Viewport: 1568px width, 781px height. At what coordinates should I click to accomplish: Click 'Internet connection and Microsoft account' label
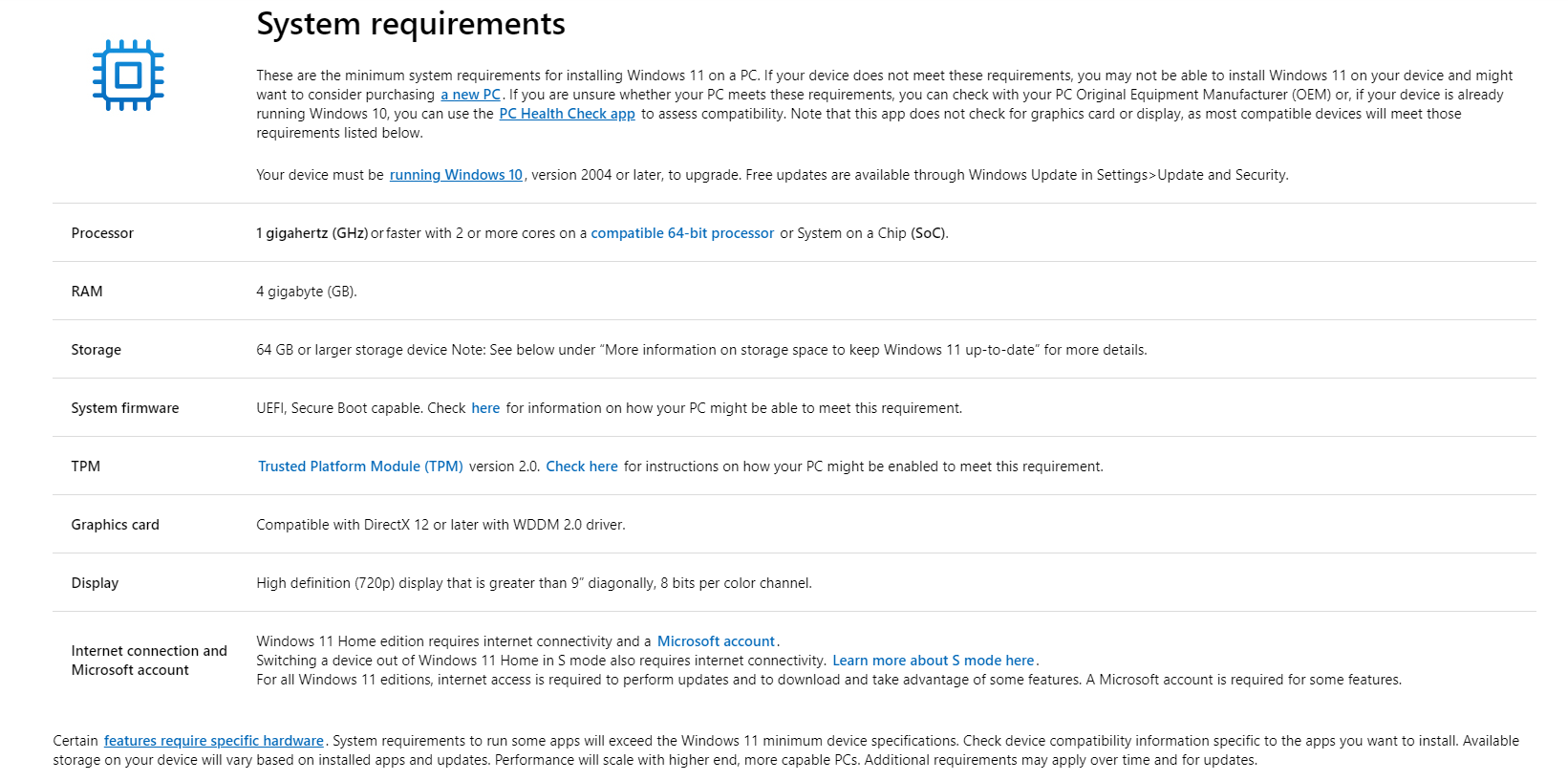coord(149,661)
